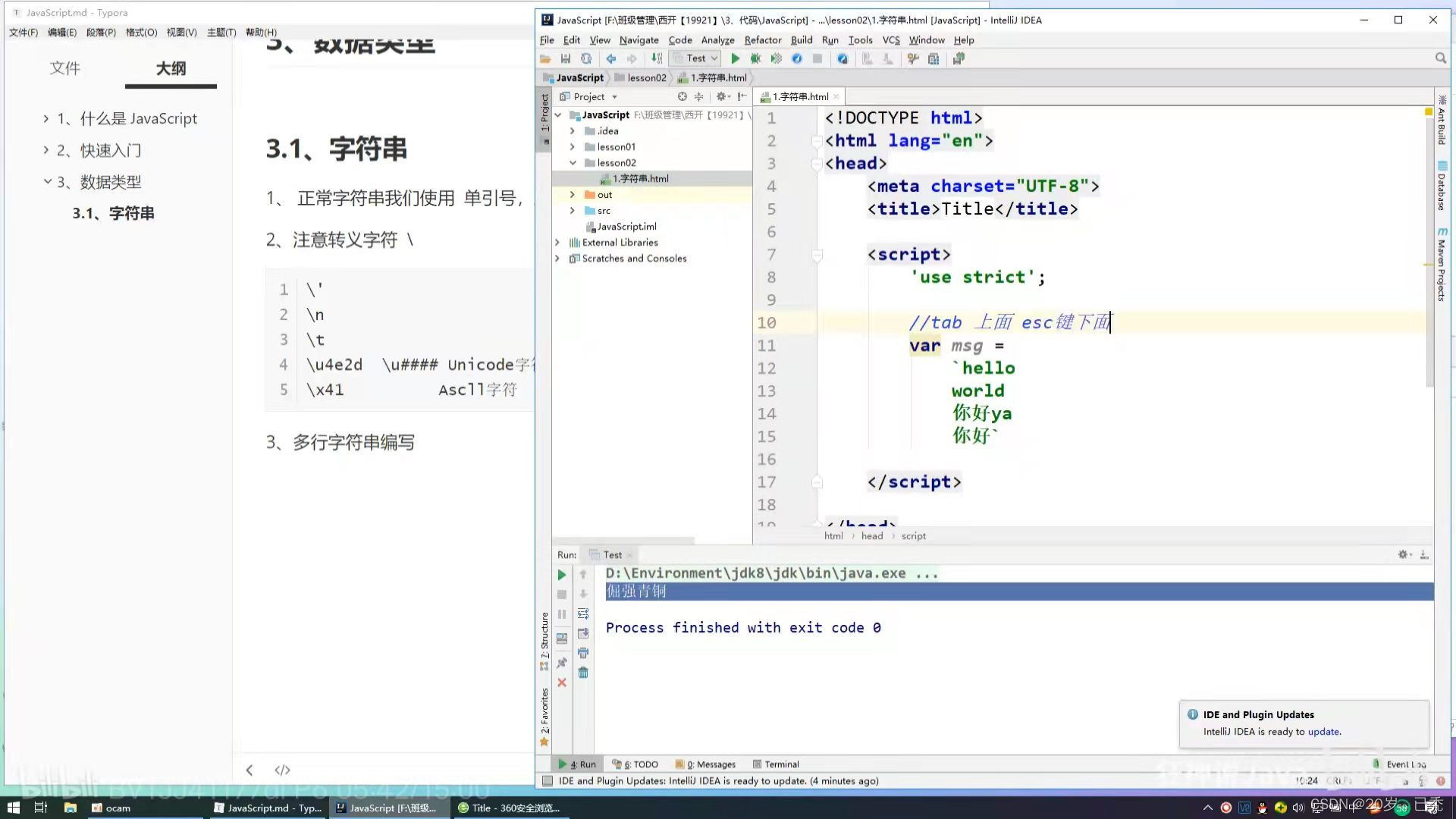Toggle the Structure tool window stripe

[x=544, y=637]
